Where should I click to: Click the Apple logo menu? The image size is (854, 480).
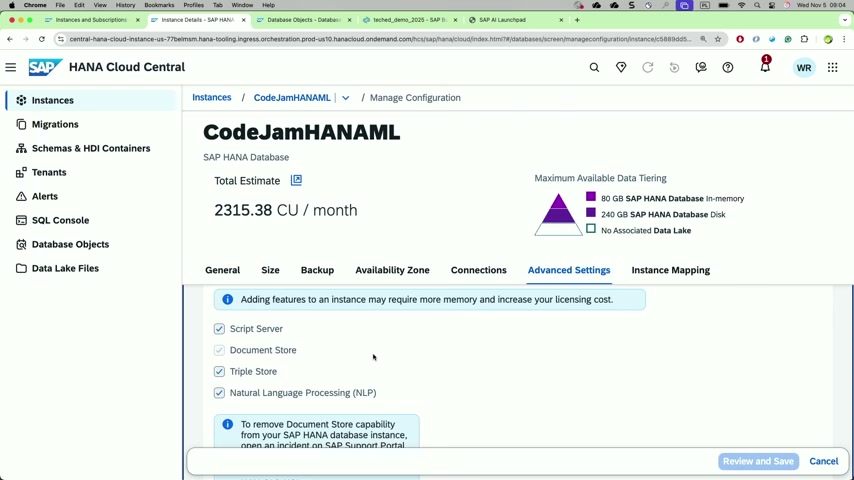tap(11, 5)
